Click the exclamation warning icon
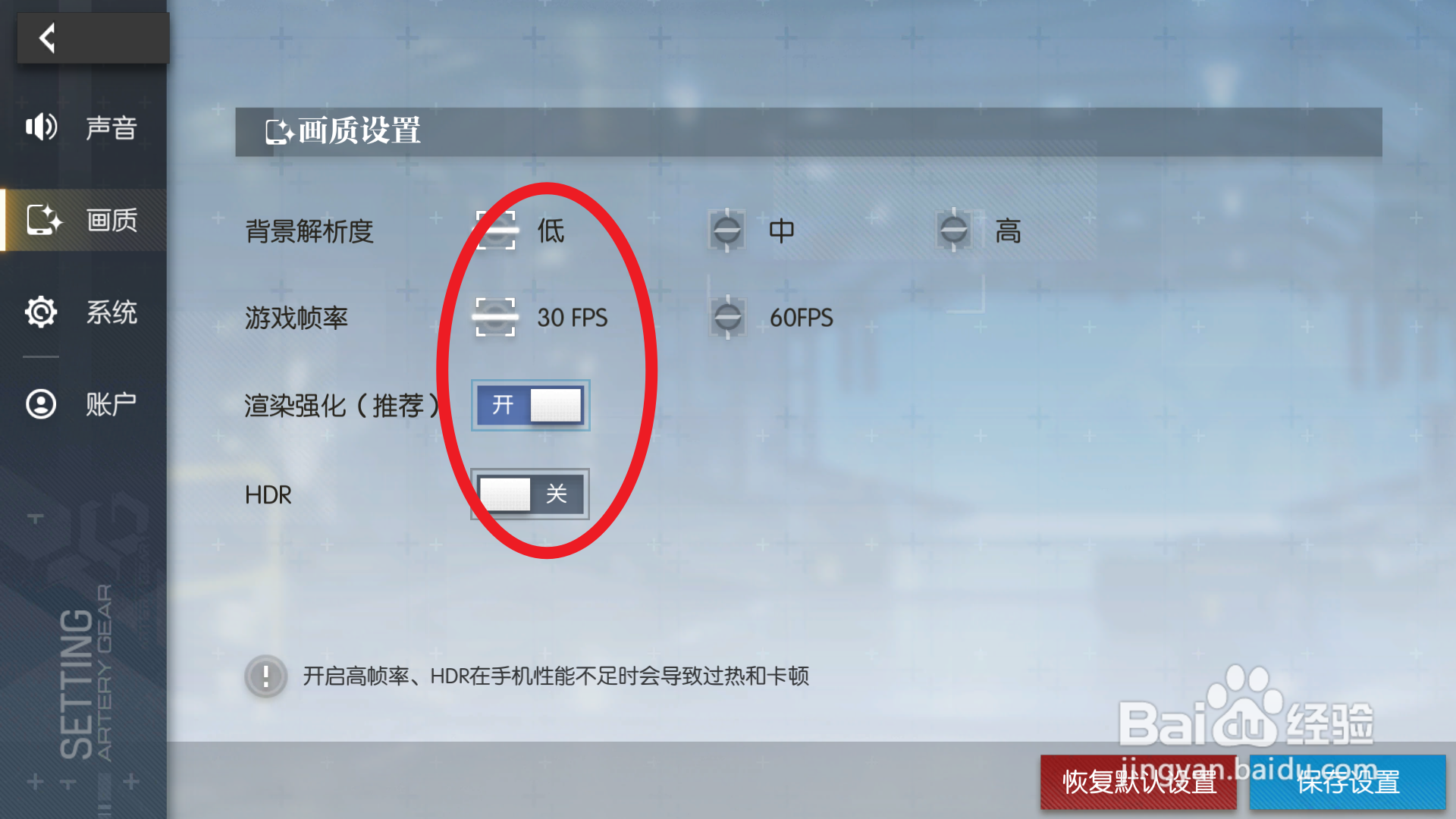 [265, 676]
